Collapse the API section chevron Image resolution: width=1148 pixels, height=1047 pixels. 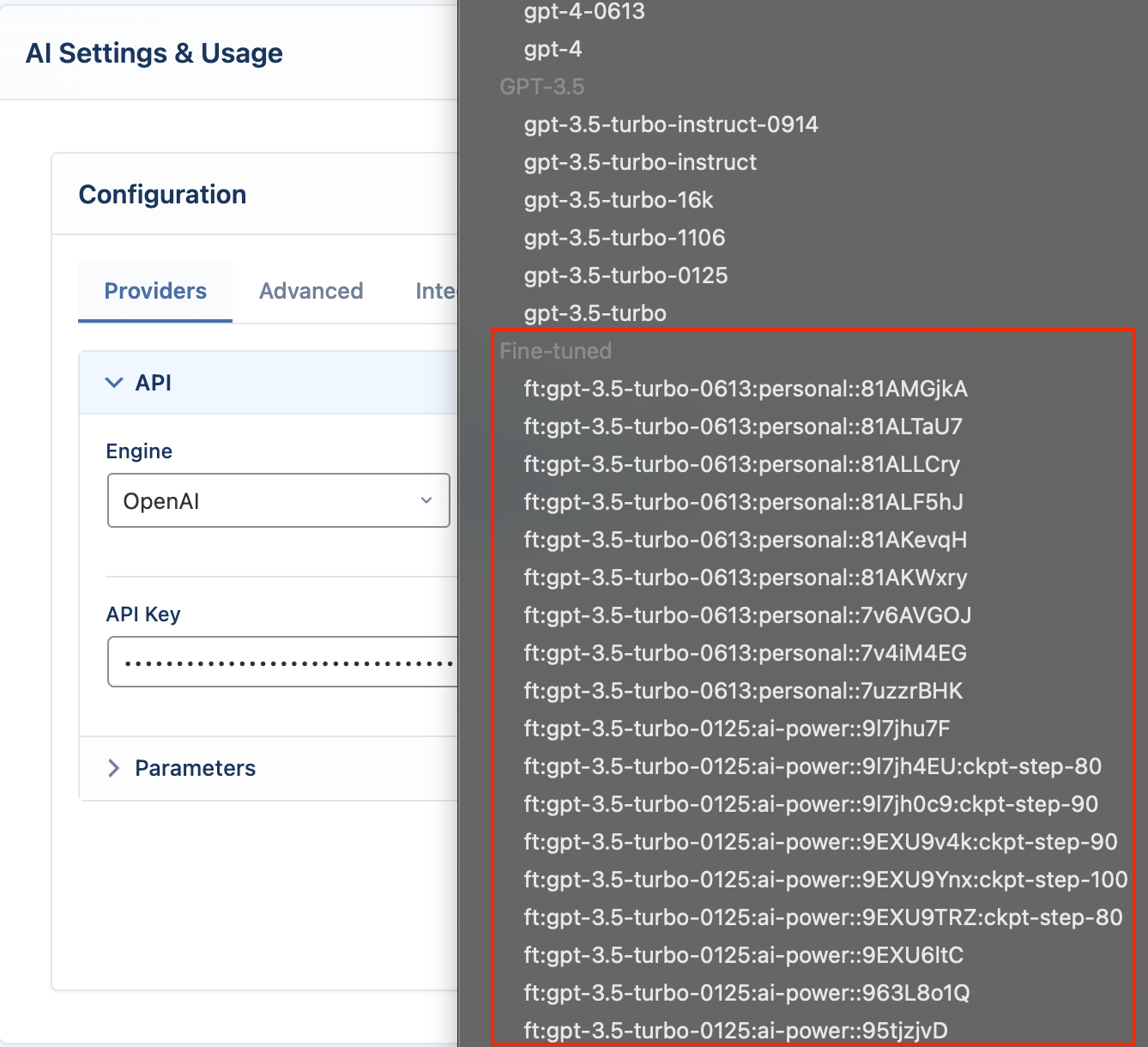[113, 383]
